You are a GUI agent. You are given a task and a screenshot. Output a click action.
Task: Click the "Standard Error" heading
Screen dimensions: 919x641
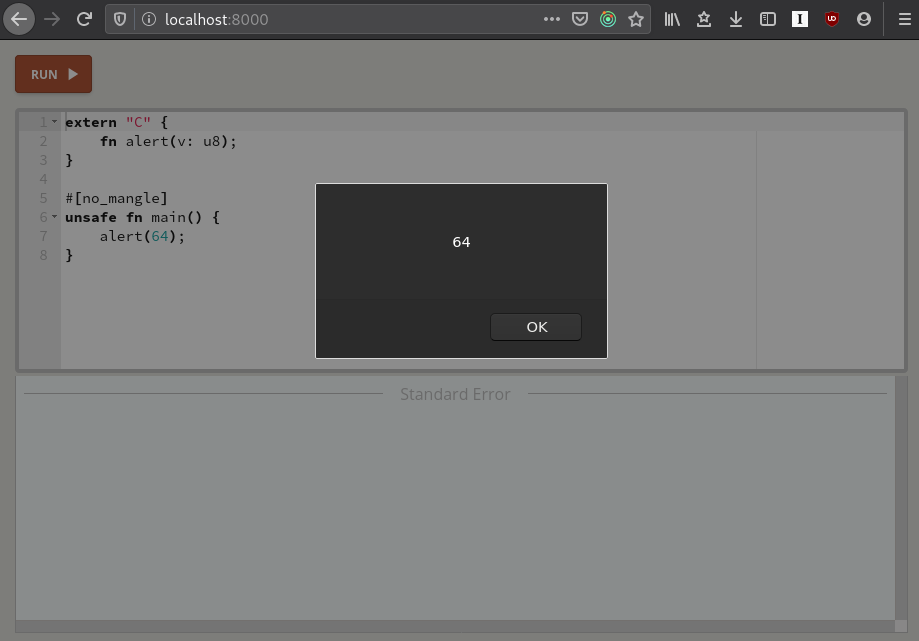click(x=455, y=394)
